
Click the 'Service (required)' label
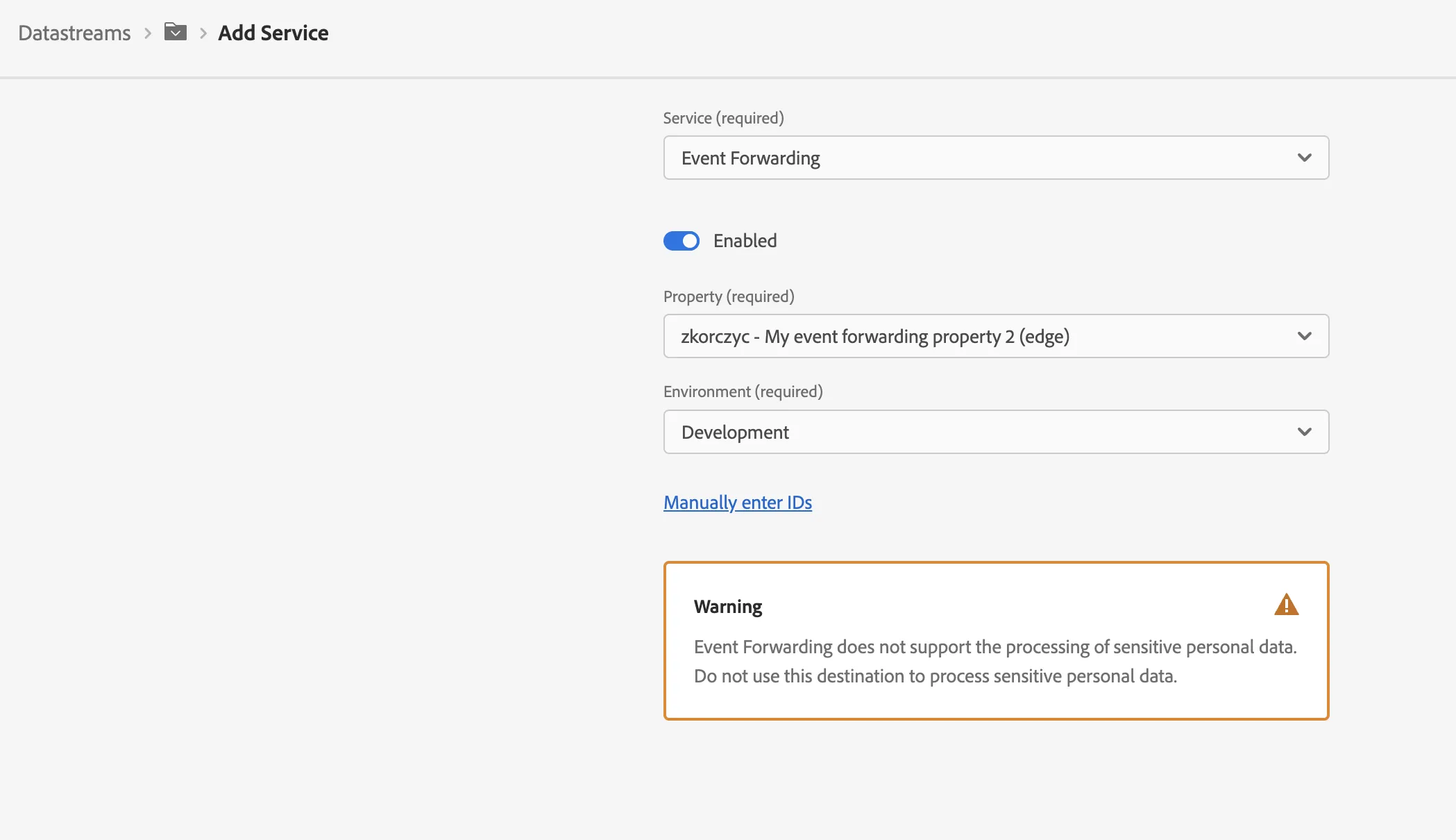[723, 118]
